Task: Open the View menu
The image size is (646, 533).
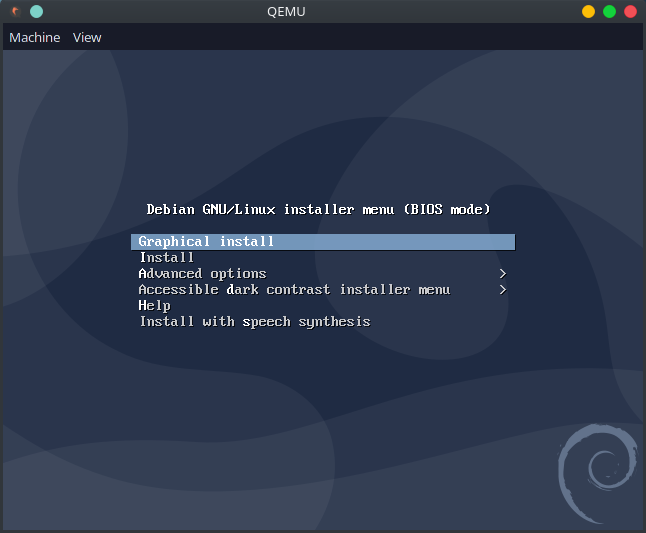Action: click(87, 37)
